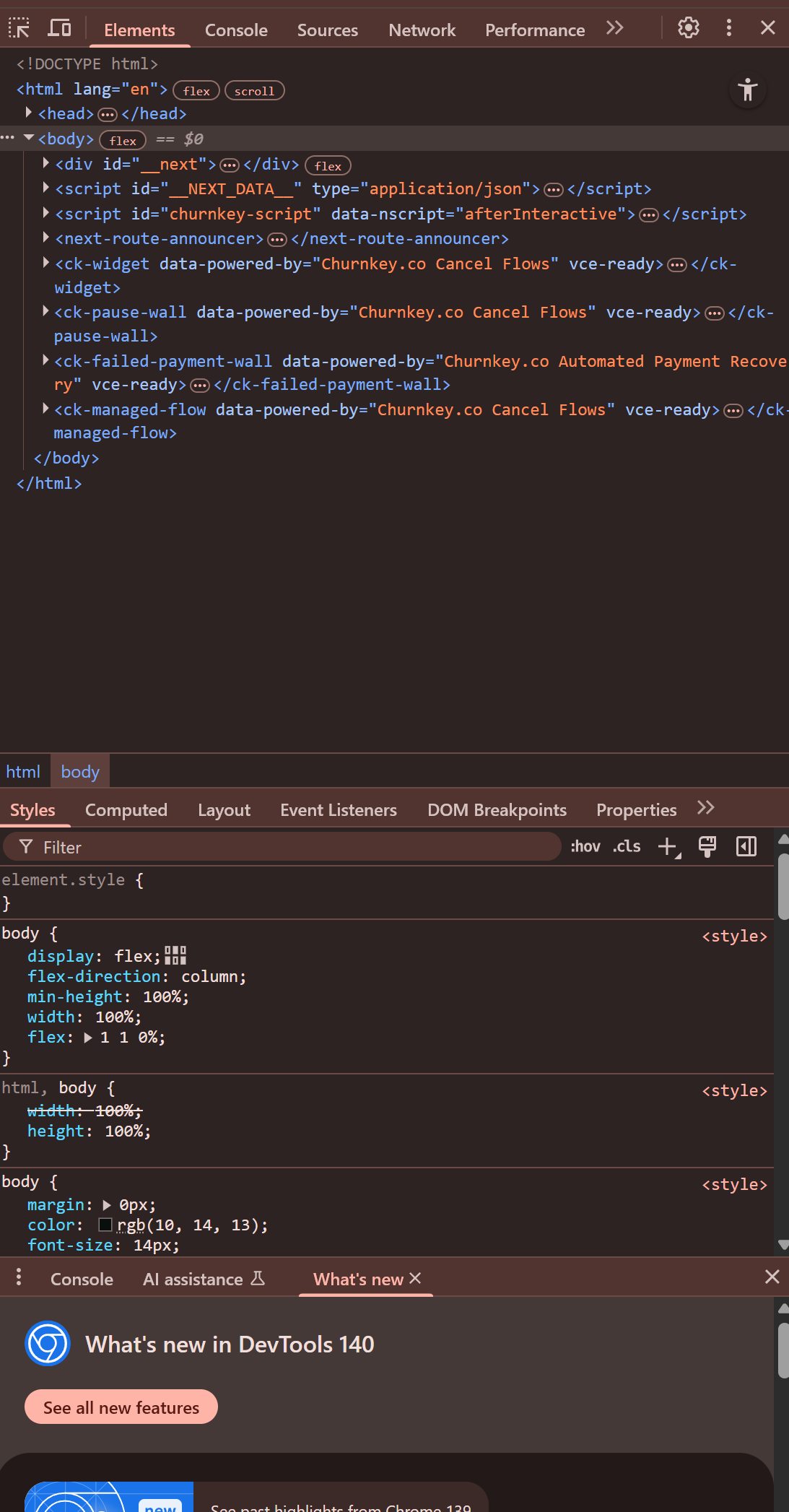Switch to the Network tab
The width and height of the screenshot is (789, 1512).
point(422,30)
